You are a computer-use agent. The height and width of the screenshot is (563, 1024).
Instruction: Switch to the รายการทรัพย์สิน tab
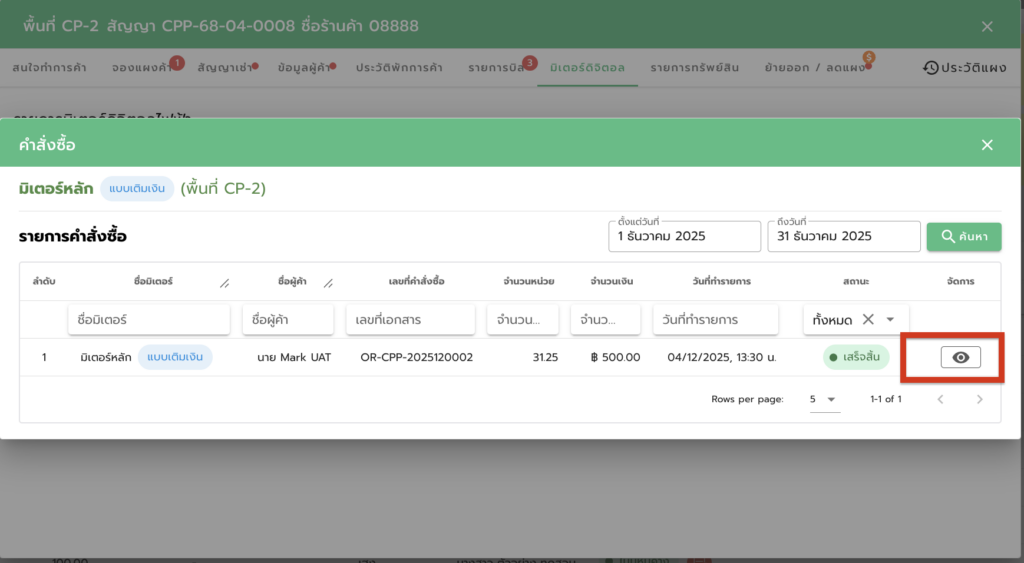pyautogui.click(x=694, y=67)
